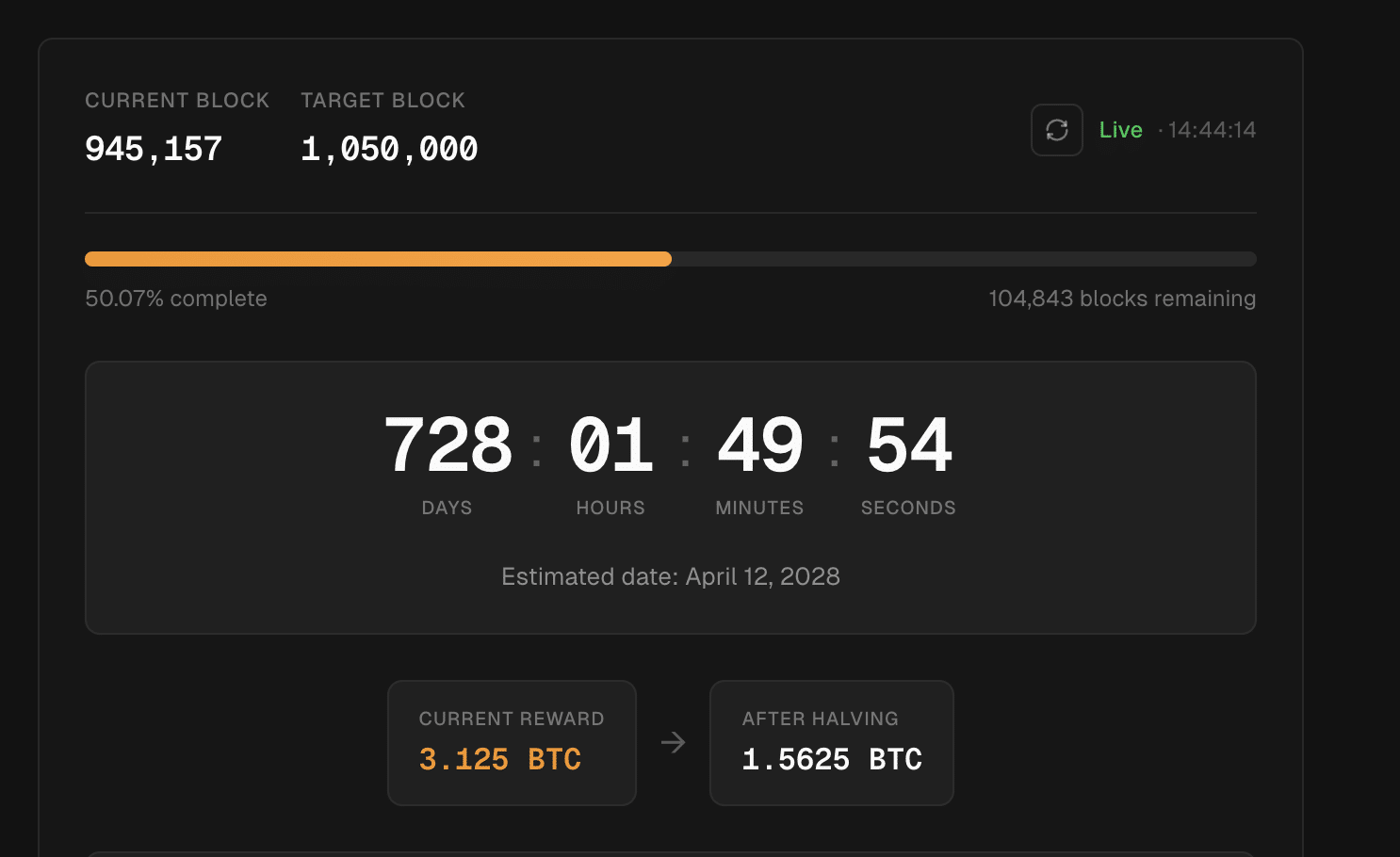Click the 1.5625 BTC after-halving value

tap(831, 759)
